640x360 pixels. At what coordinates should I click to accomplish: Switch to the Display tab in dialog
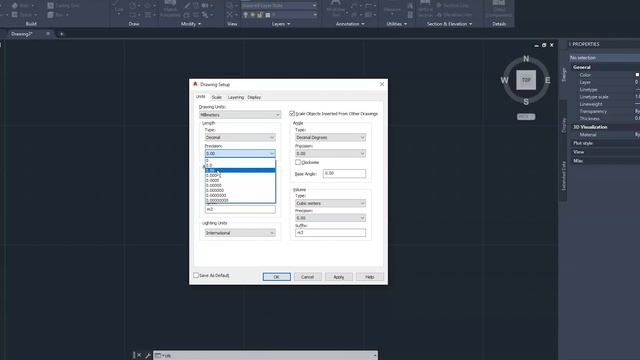(254, 97)
